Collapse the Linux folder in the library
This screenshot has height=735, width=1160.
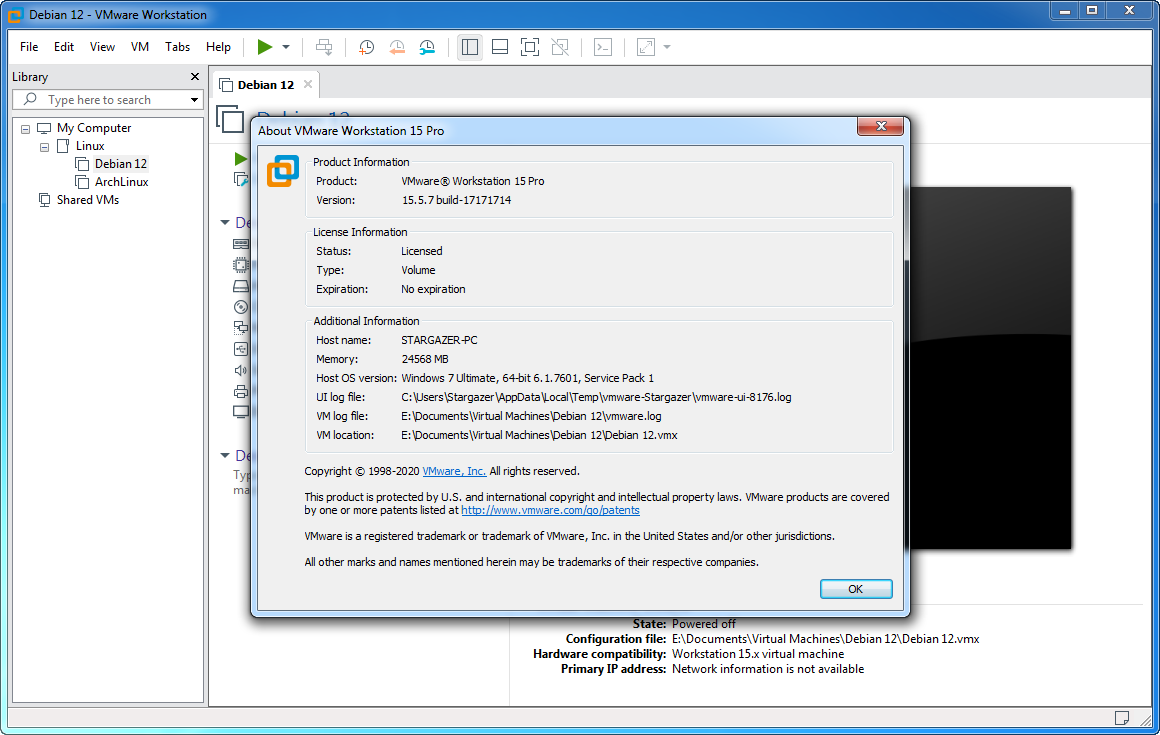(x=44, y=146)
